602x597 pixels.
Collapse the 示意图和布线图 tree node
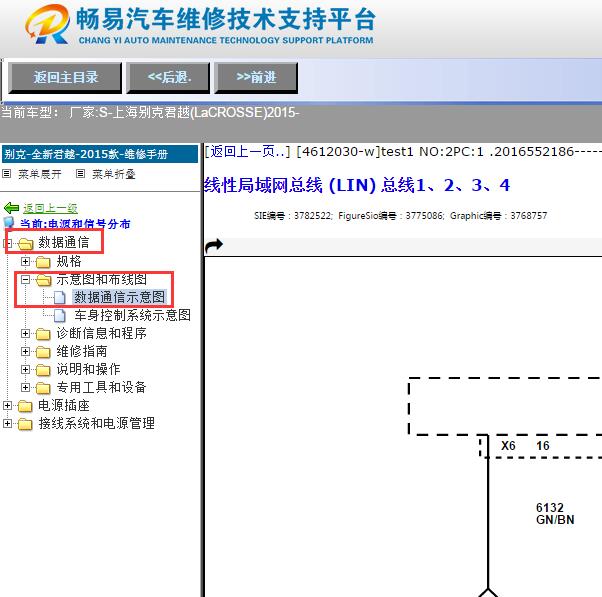click(25, 279)
